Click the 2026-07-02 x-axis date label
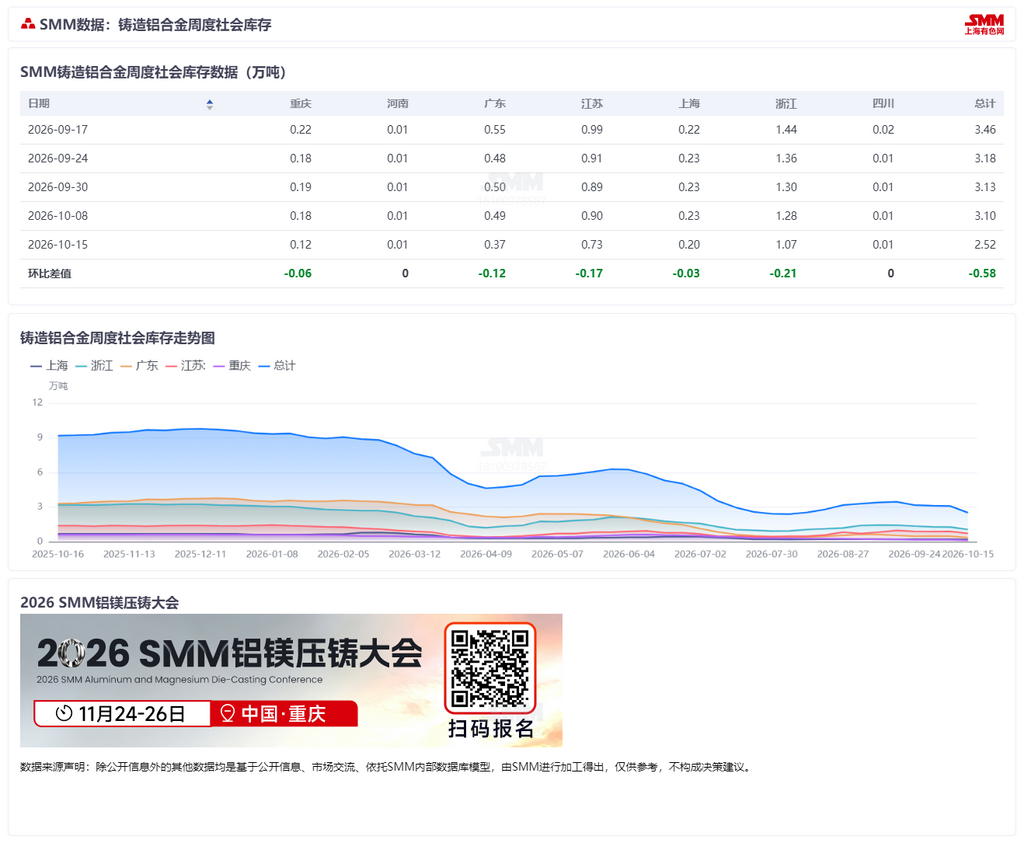This screenshot has width=1024, height=844. [700, 553]
